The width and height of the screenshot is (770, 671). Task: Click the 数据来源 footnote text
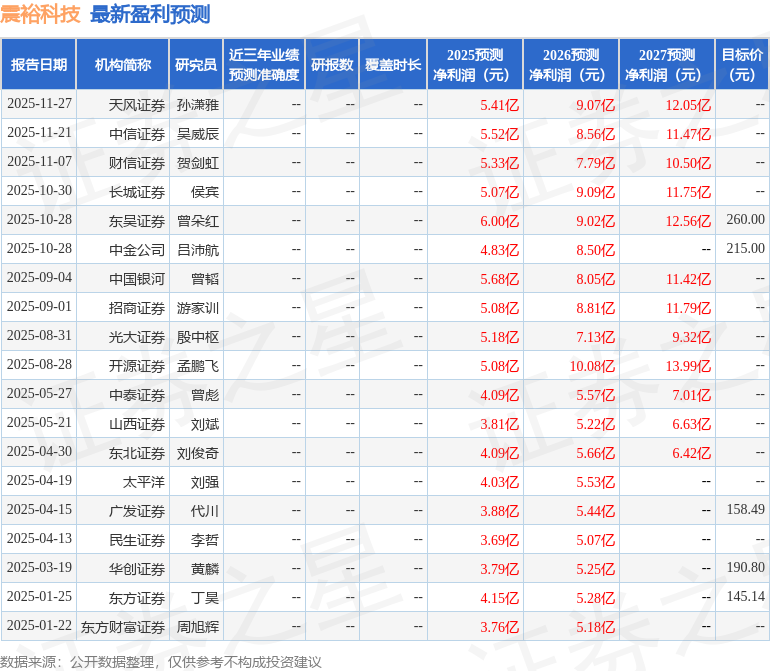(x=161, y=662)
